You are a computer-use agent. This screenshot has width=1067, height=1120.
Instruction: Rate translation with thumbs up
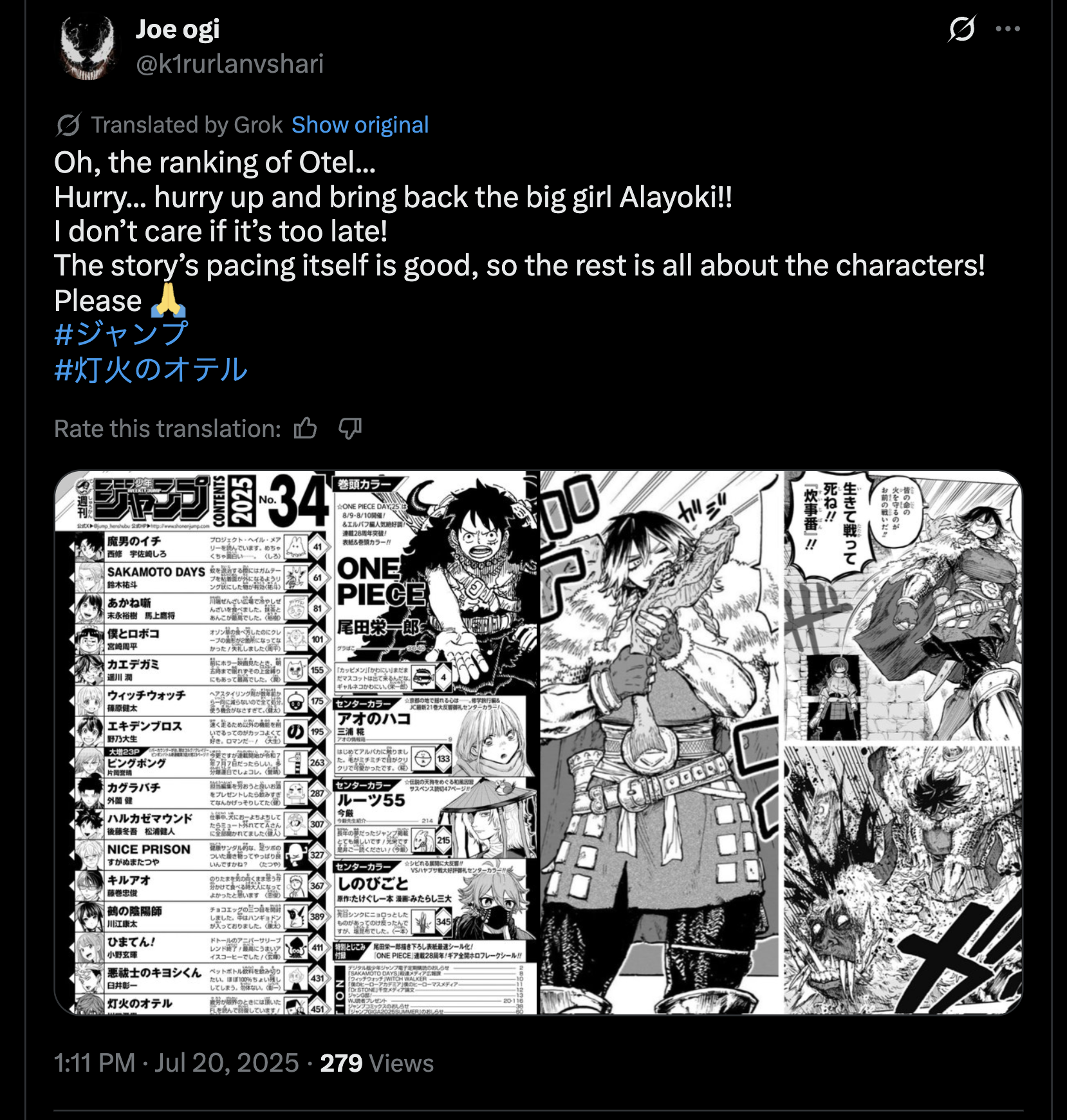pyautogui.click(x=305, y=428)
